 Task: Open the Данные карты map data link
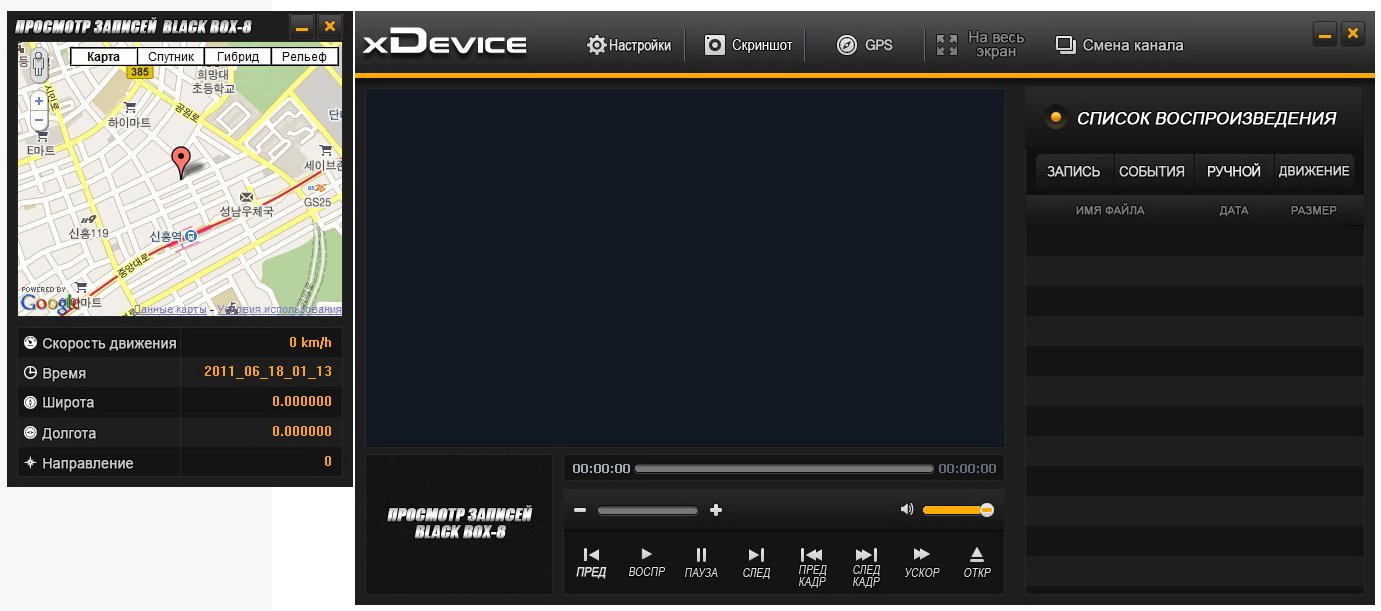(171, 310)
